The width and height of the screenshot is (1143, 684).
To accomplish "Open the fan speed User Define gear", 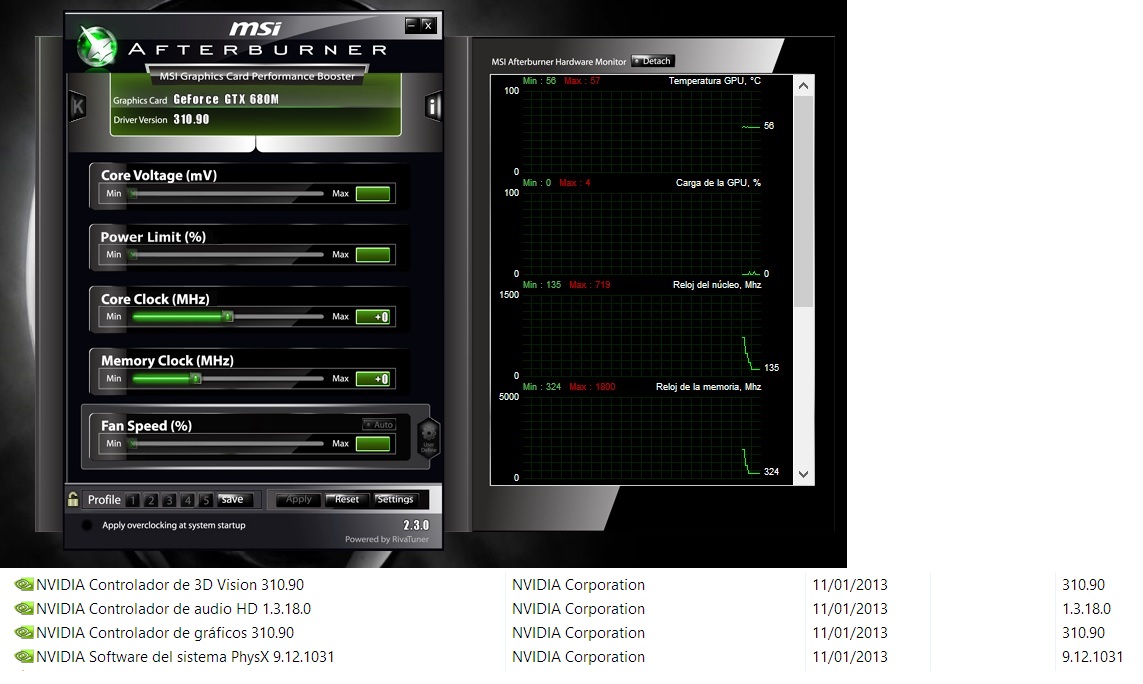I will point(429,436).
